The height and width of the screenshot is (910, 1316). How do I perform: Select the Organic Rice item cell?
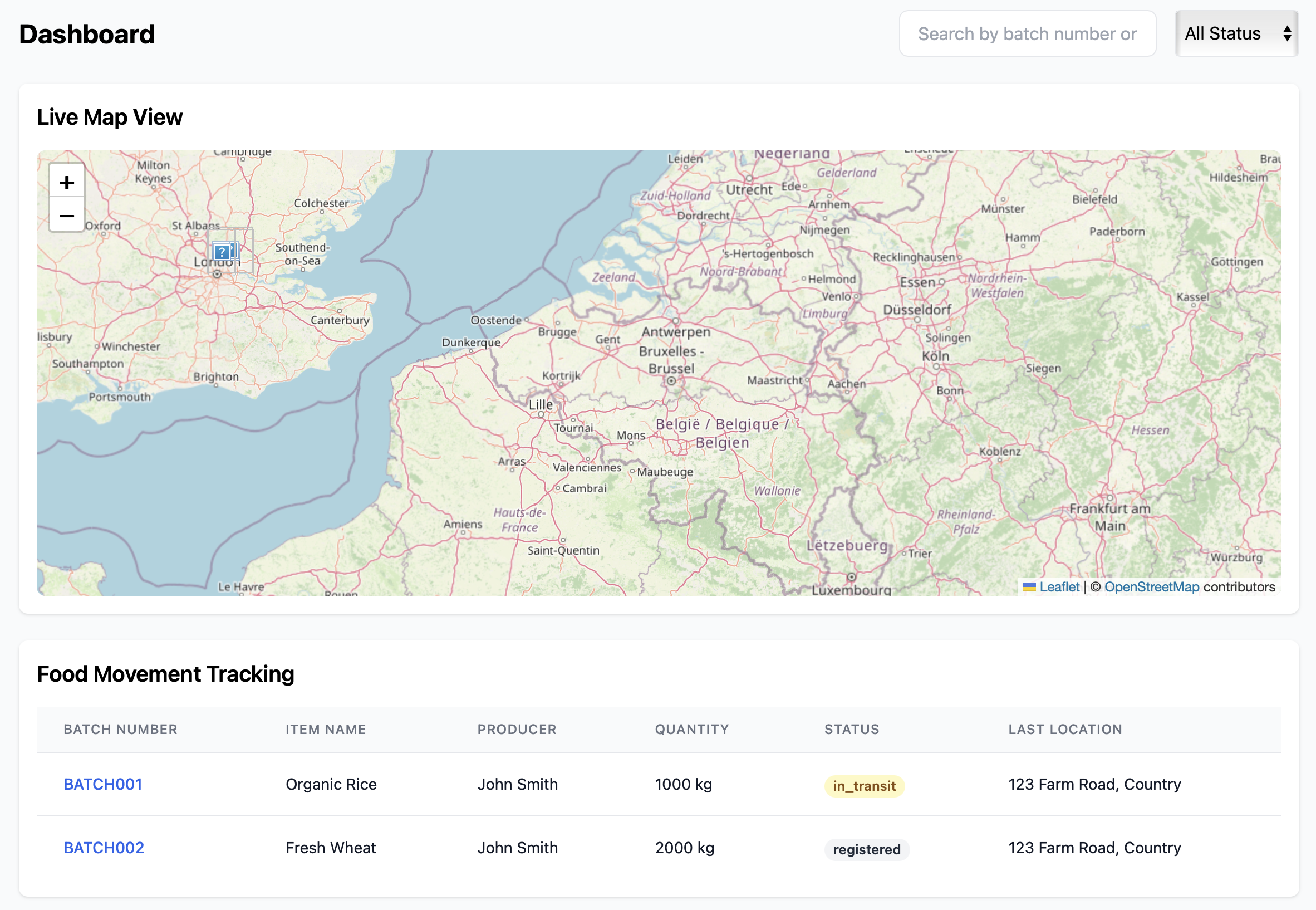(x=331, y=784)
